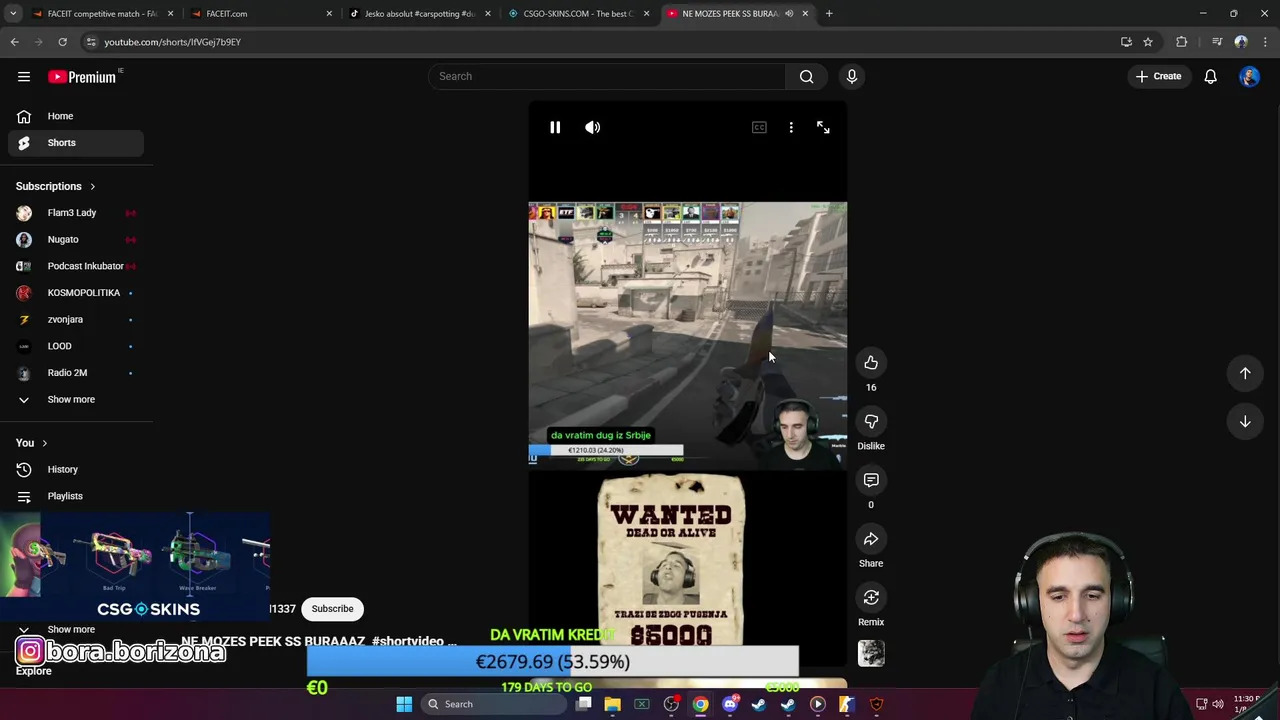
Task: Open Chrome extensions puzzle icon
Action: (1182, 42)
